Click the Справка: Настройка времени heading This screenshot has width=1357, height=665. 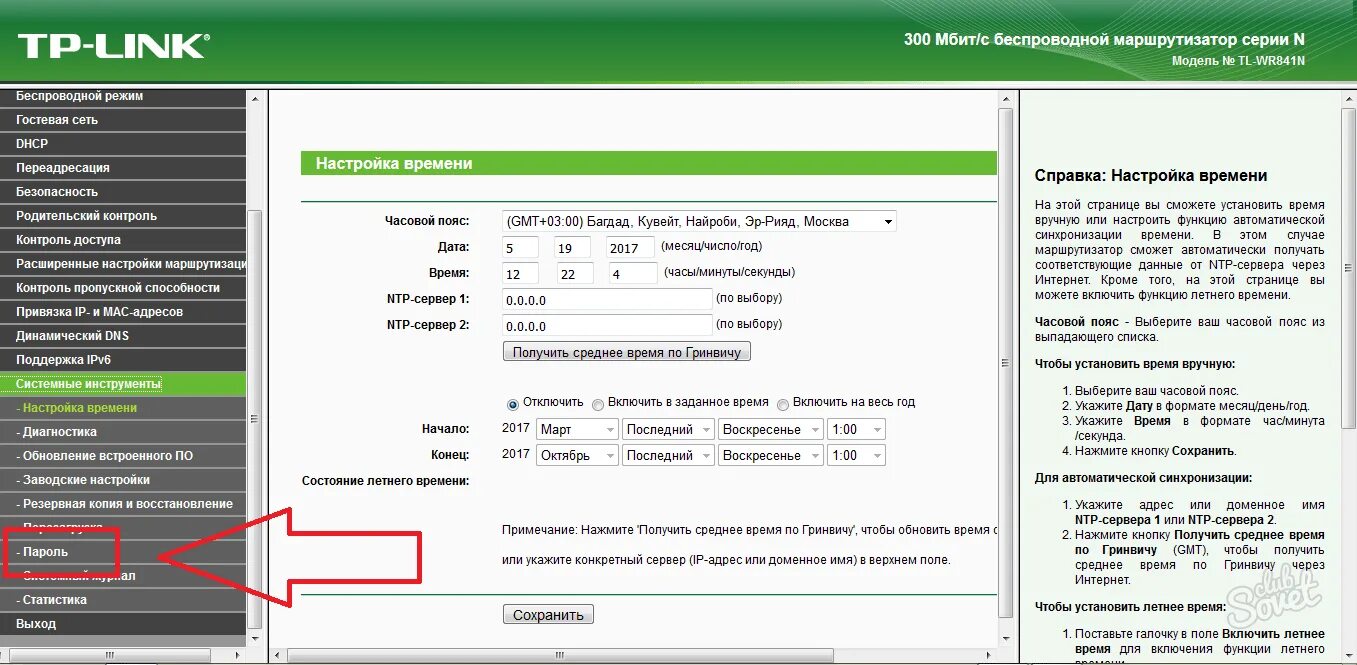[x=1151, y=175]
